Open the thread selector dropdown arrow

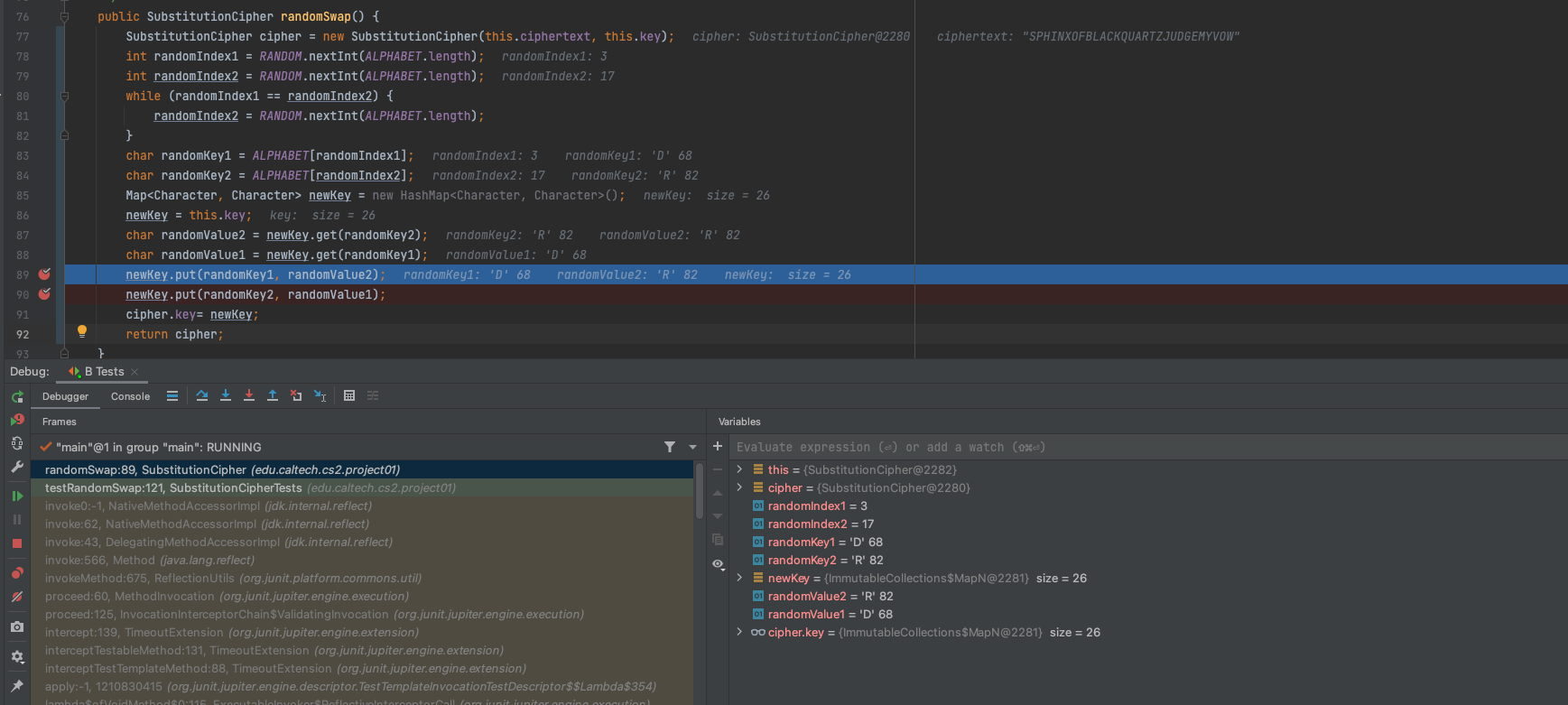pos(692,447)
